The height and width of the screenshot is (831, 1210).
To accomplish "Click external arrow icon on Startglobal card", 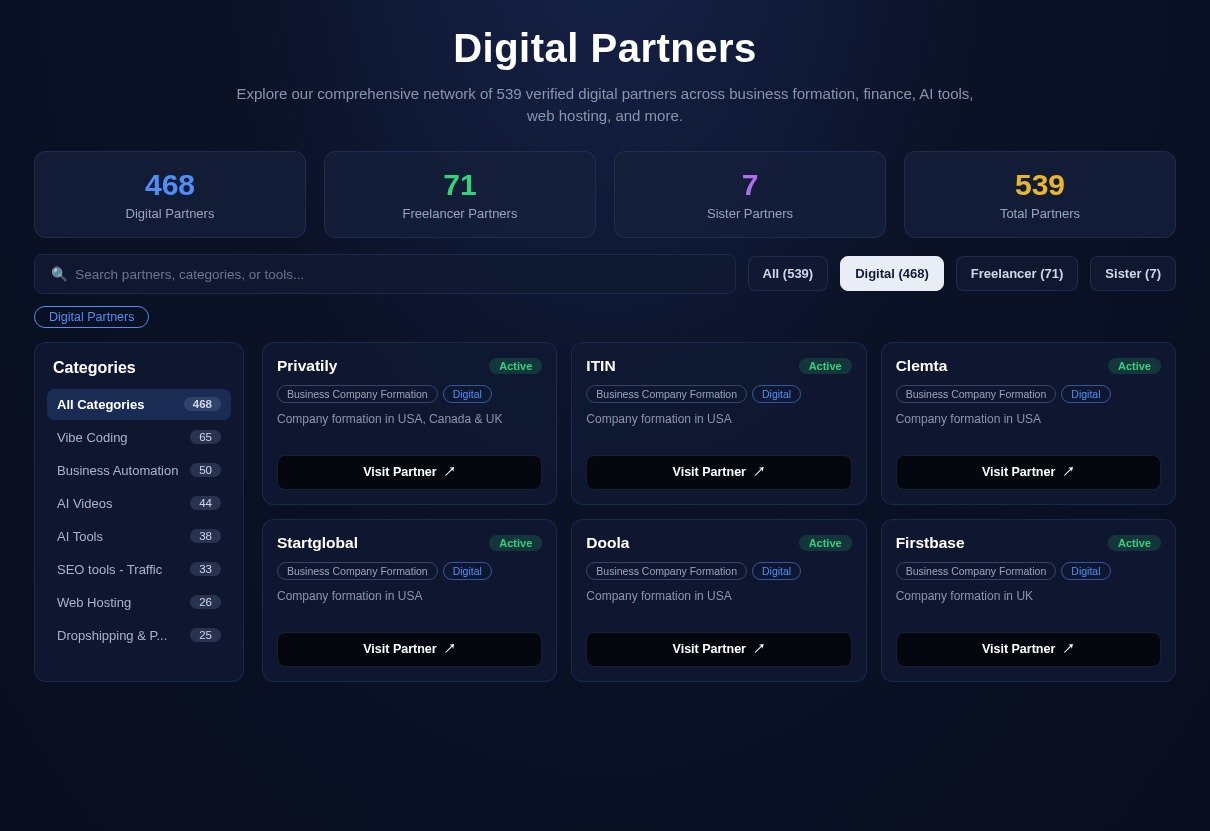I will pos(450,648).
